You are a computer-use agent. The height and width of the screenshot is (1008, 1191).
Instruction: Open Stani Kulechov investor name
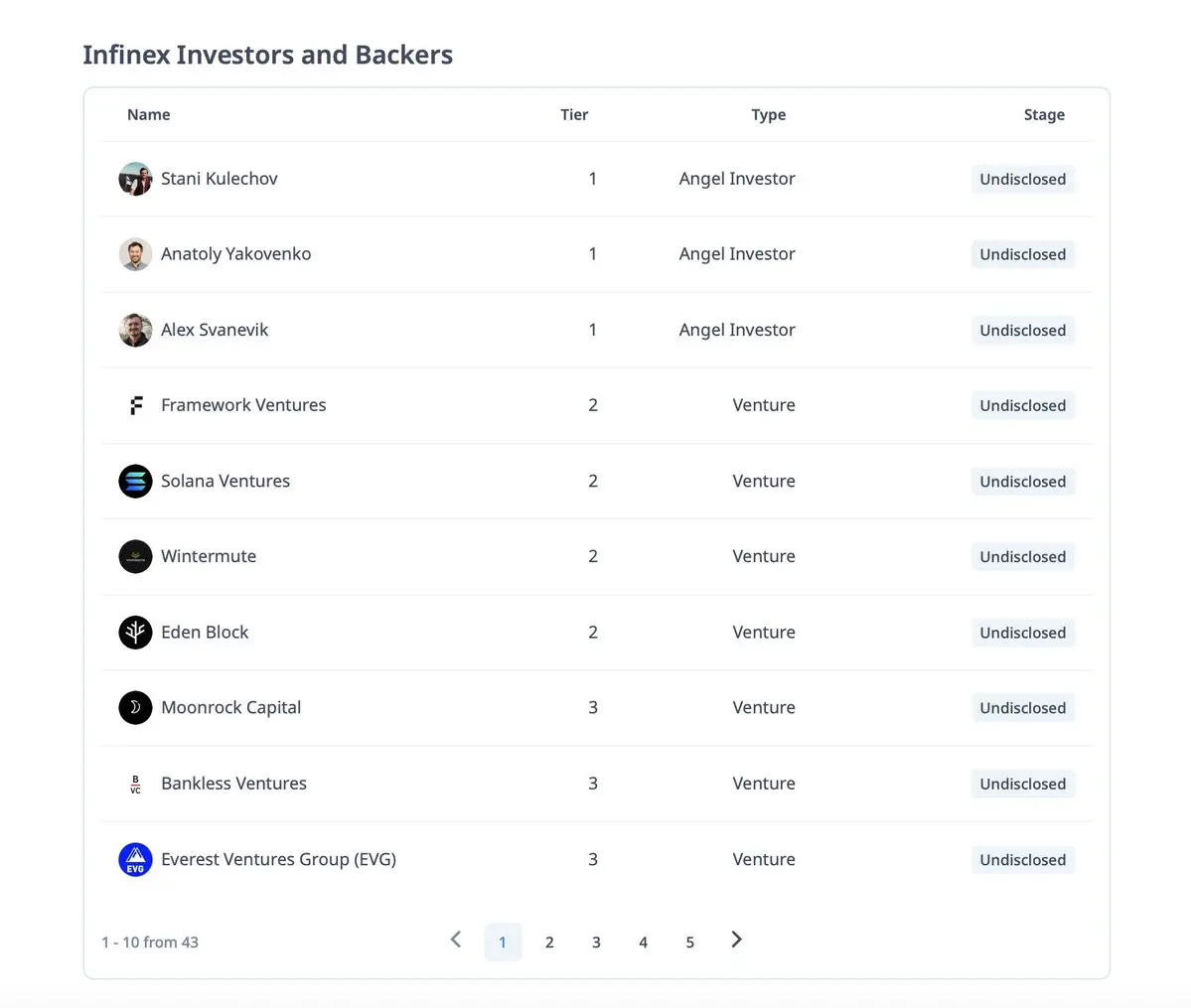pyautogui.click(x=219, y=179)
